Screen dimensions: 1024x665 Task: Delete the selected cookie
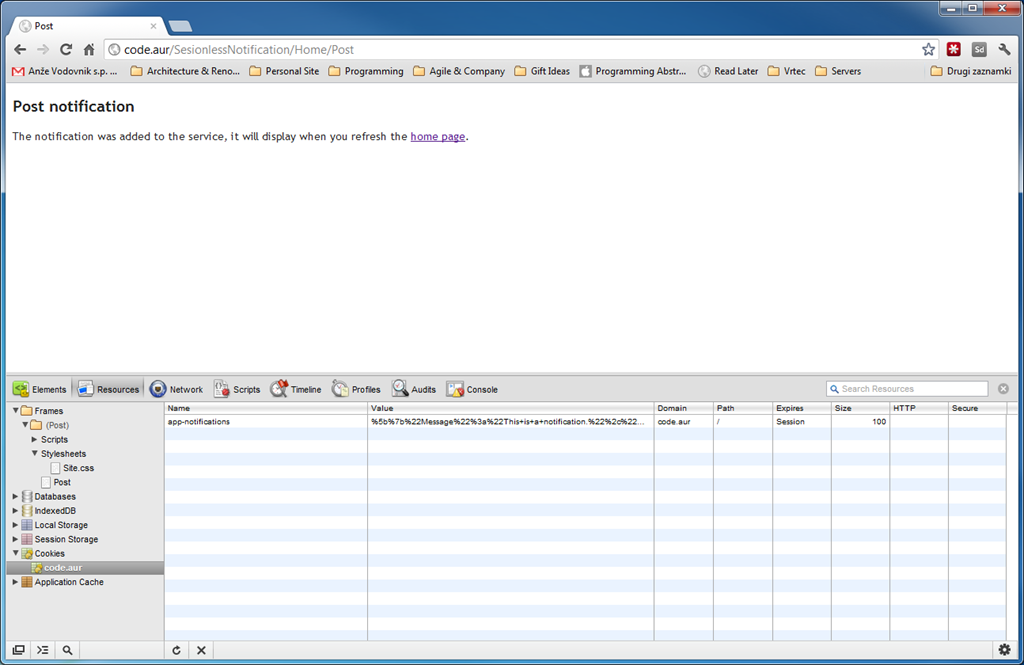pyautogui.click(x=201, y=650)
